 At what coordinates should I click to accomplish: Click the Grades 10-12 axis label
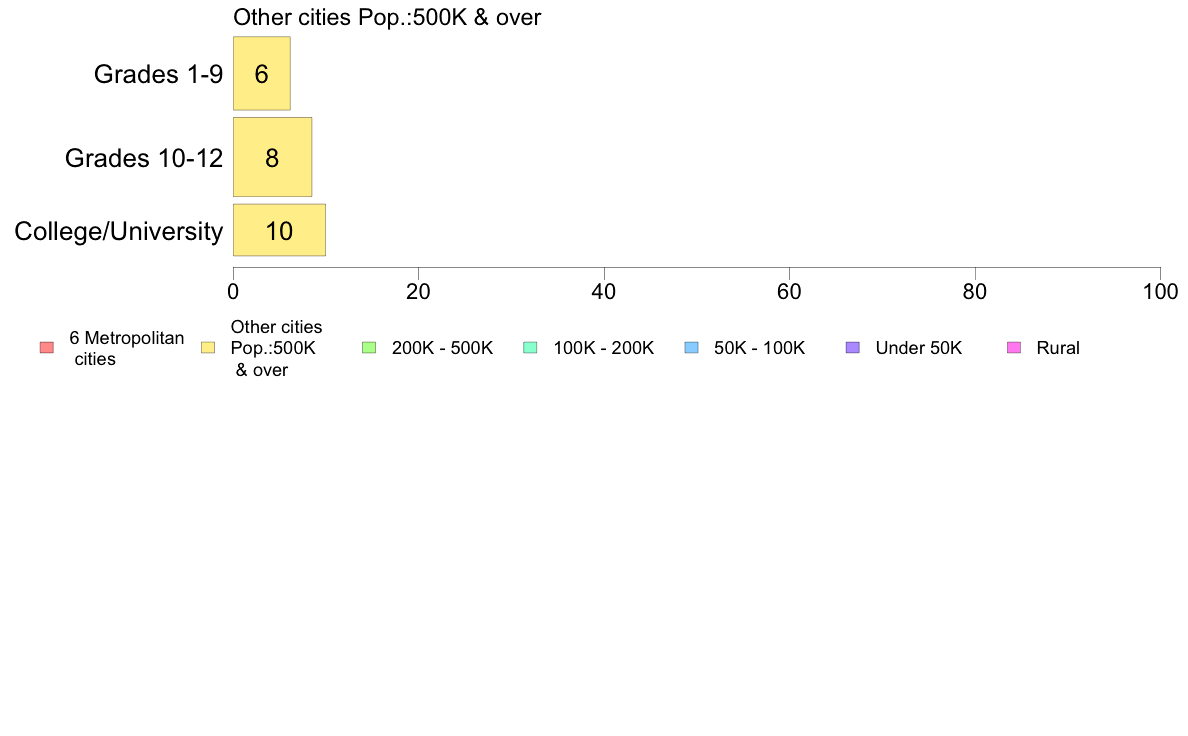pos(144,158)
